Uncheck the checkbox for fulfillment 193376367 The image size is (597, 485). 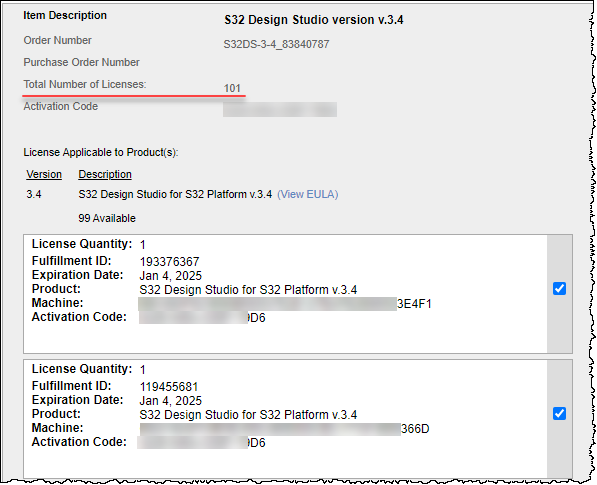click(x=559, y=289)
